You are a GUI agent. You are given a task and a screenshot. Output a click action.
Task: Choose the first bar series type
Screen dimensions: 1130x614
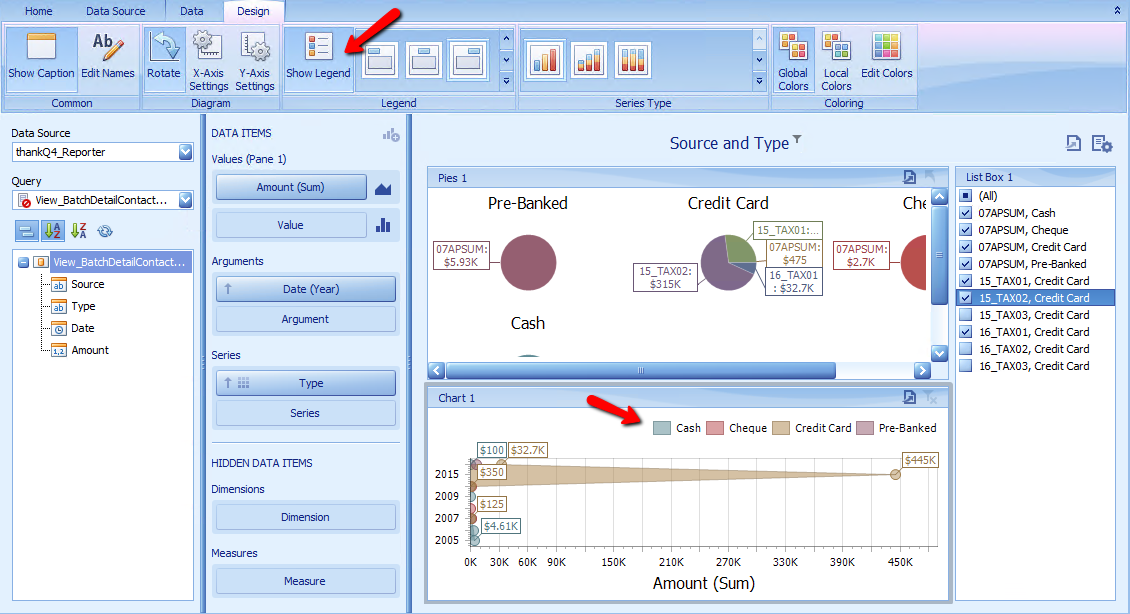(545, 60)
